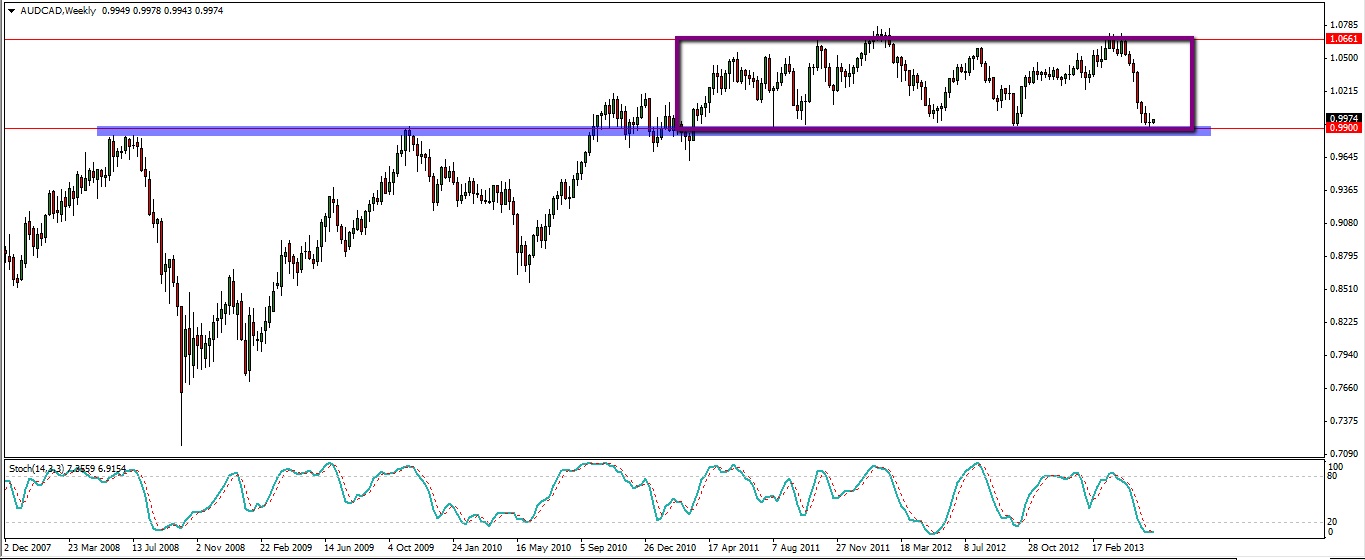Click the 2 Nov 2008 date label
1365x560 pixels.
[x=221, y=548]
